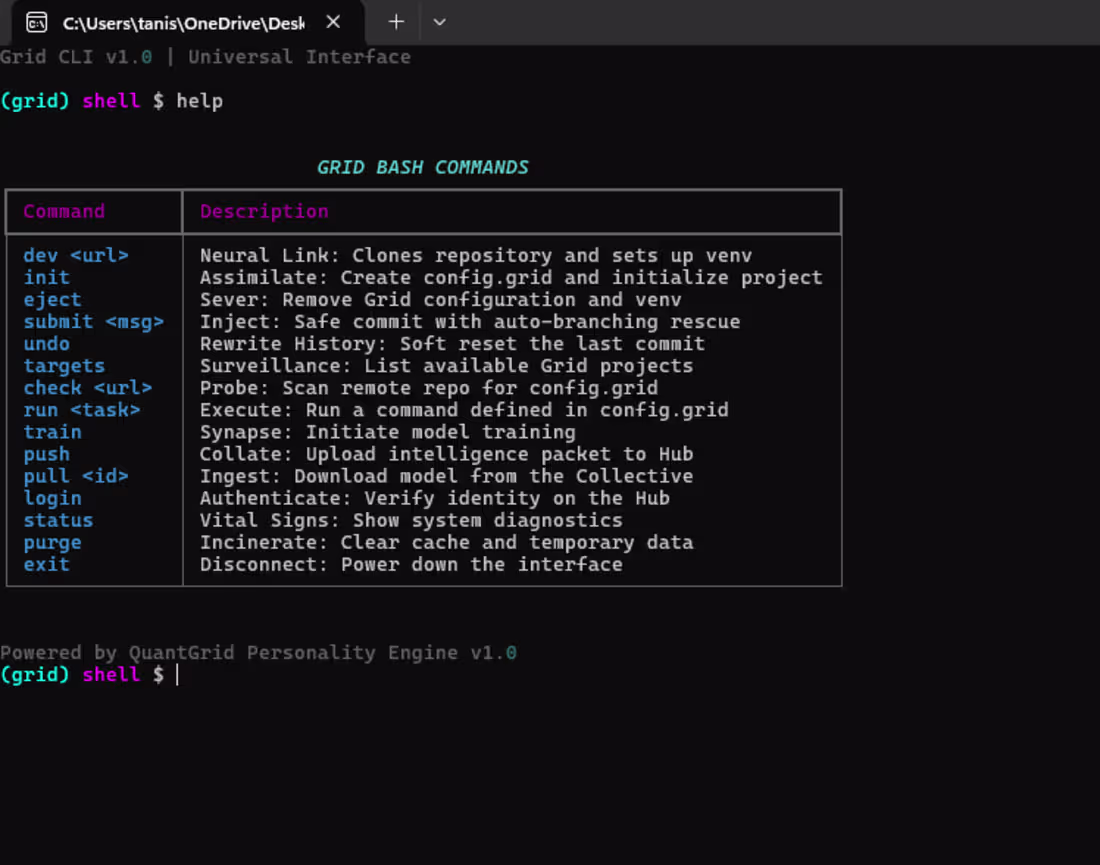Click the 'pull <id>' command cell
The width and height of the screenshot is (1100, 865).
(76, 476)
